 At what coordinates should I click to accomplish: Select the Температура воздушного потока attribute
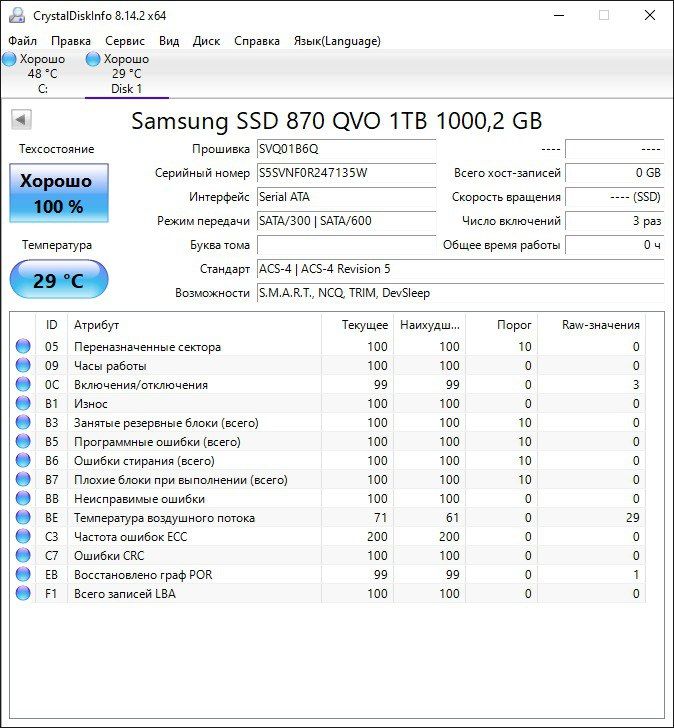pyautogui.click(x=164, y=518)
